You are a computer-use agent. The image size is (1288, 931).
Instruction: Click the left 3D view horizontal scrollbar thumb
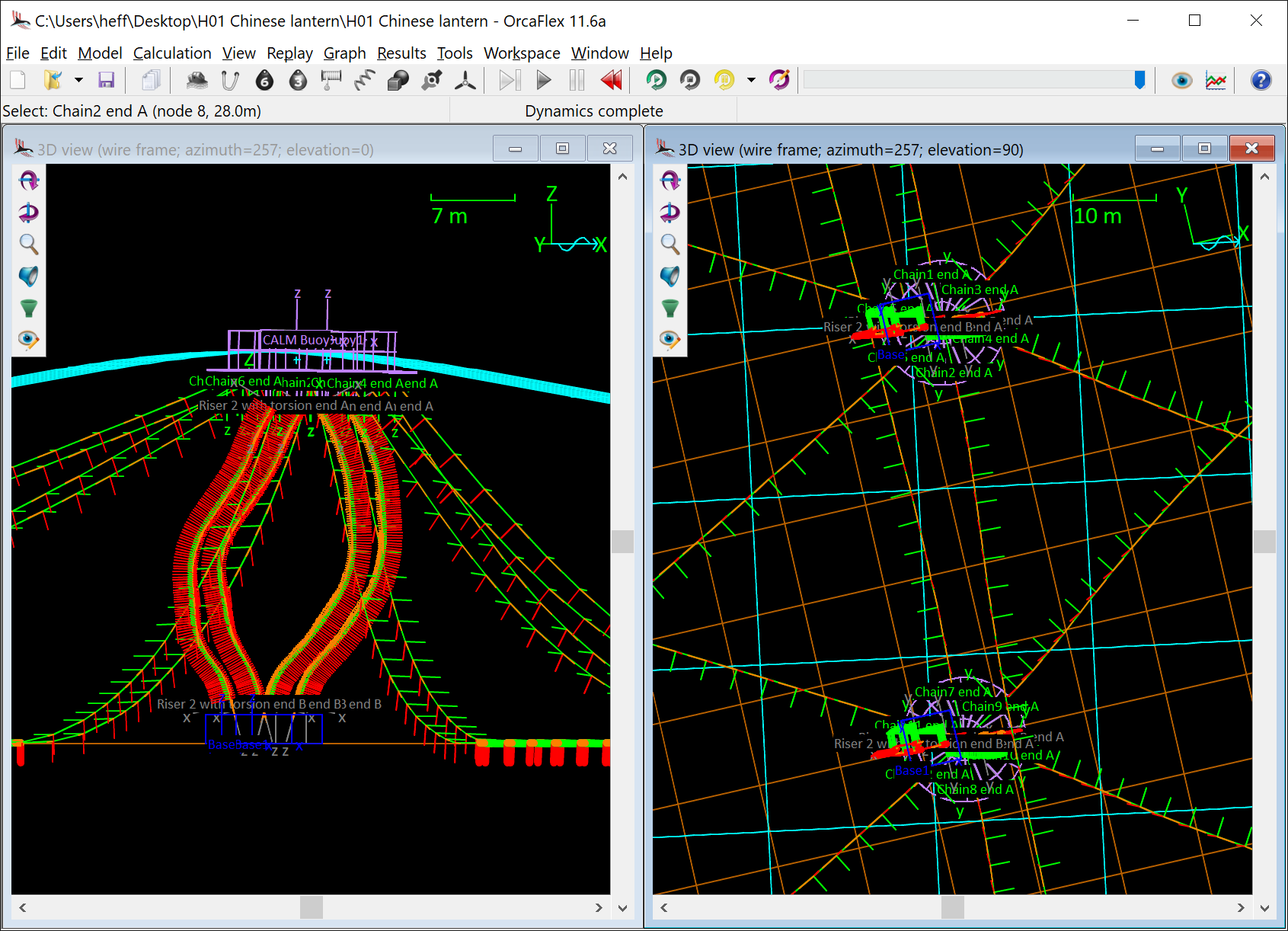(x=311, y=907)
